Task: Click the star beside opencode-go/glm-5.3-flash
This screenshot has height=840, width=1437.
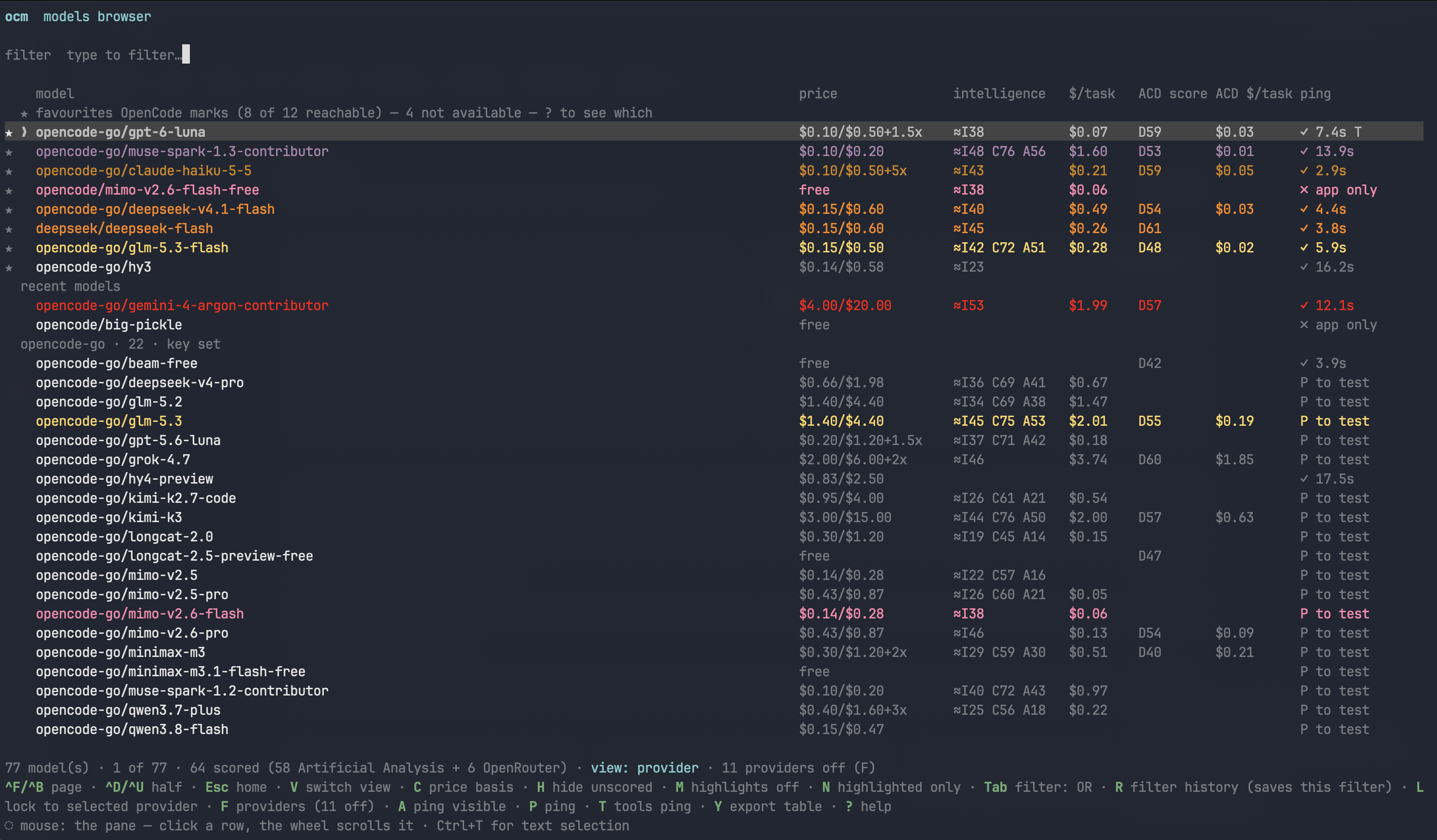Action: coord(9,248)
